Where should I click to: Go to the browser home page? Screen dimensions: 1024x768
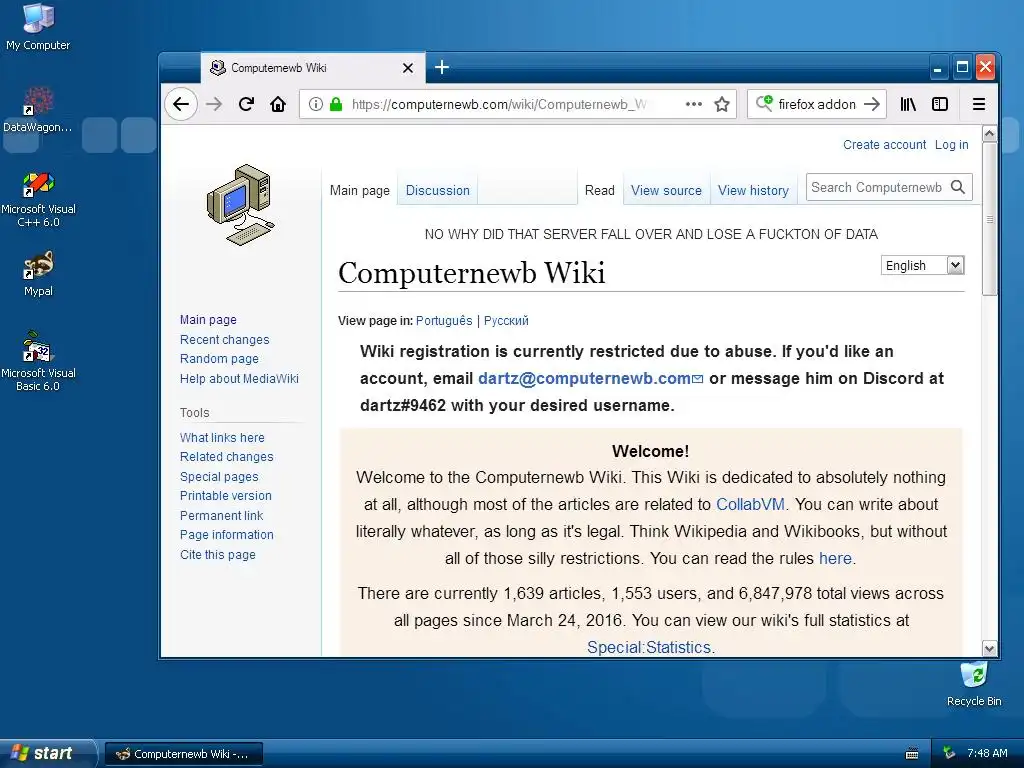(278, 104)
